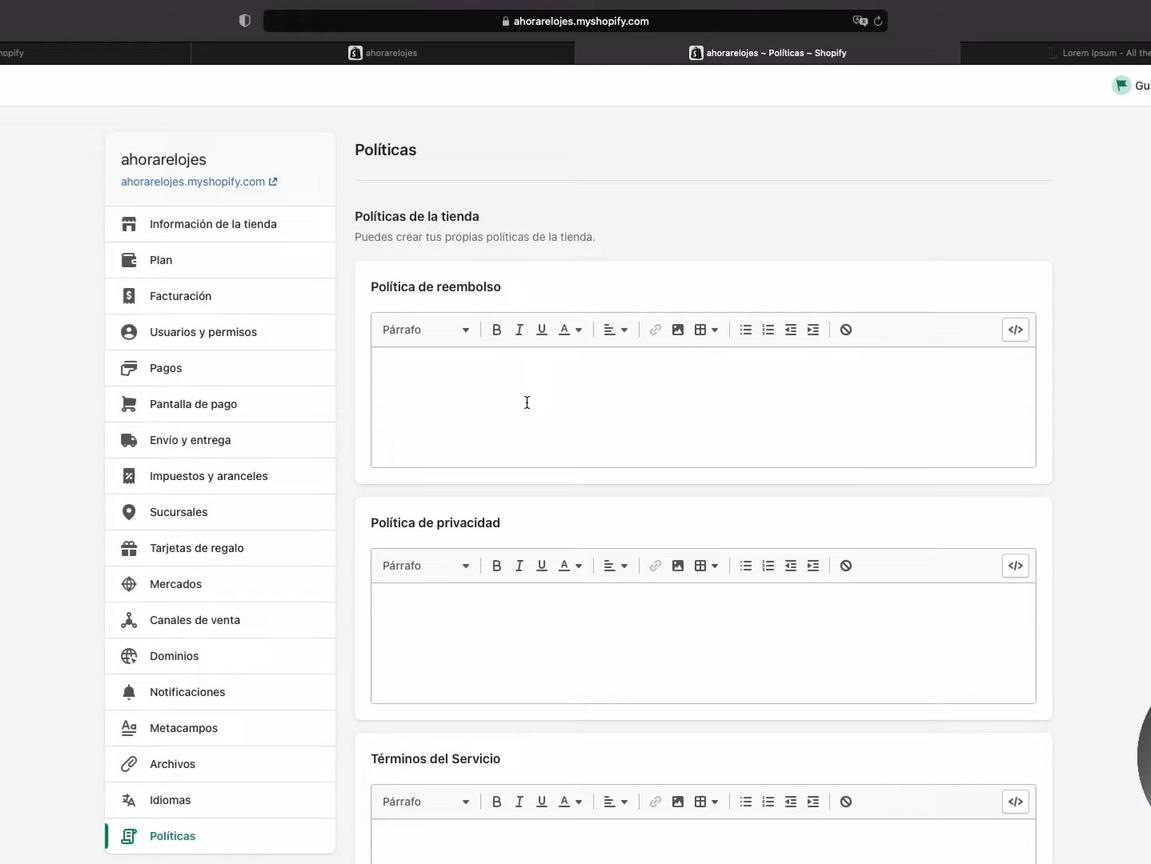The image size is (1151, 864).
Task: Click into Política de reembolso text area
Action: coord(703,407)
